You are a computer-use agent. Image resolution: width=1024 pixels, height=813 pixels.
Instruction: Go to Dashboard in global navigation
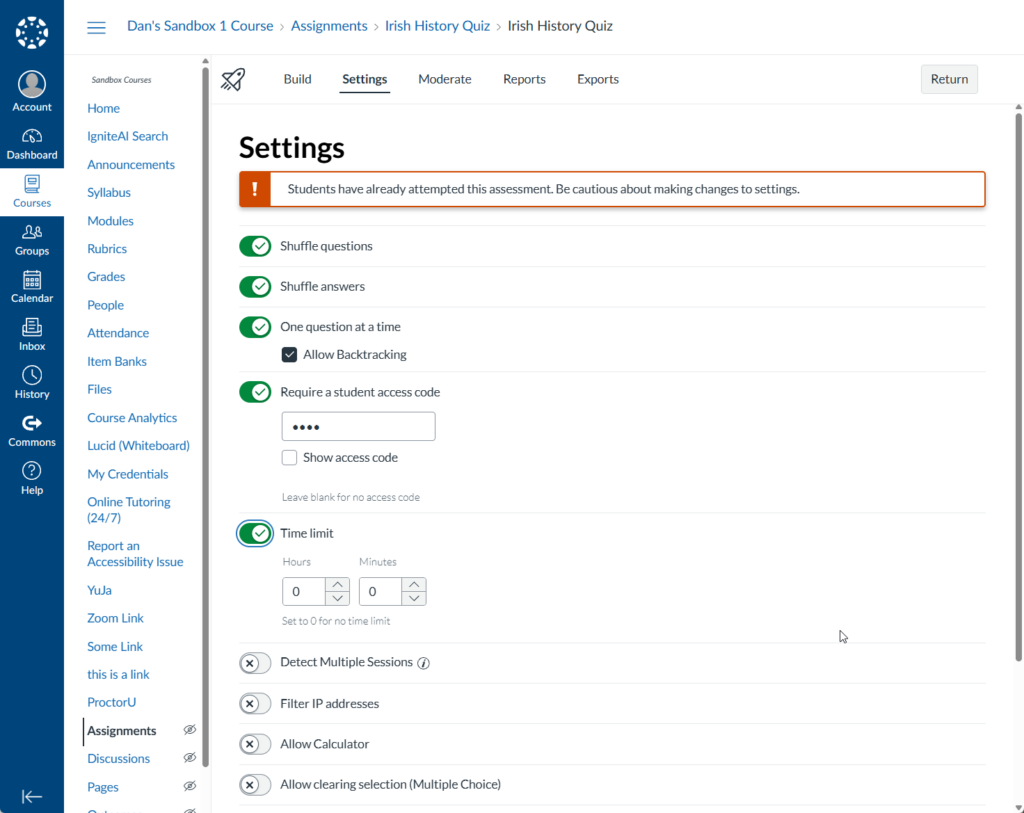[x=31, y=144]
